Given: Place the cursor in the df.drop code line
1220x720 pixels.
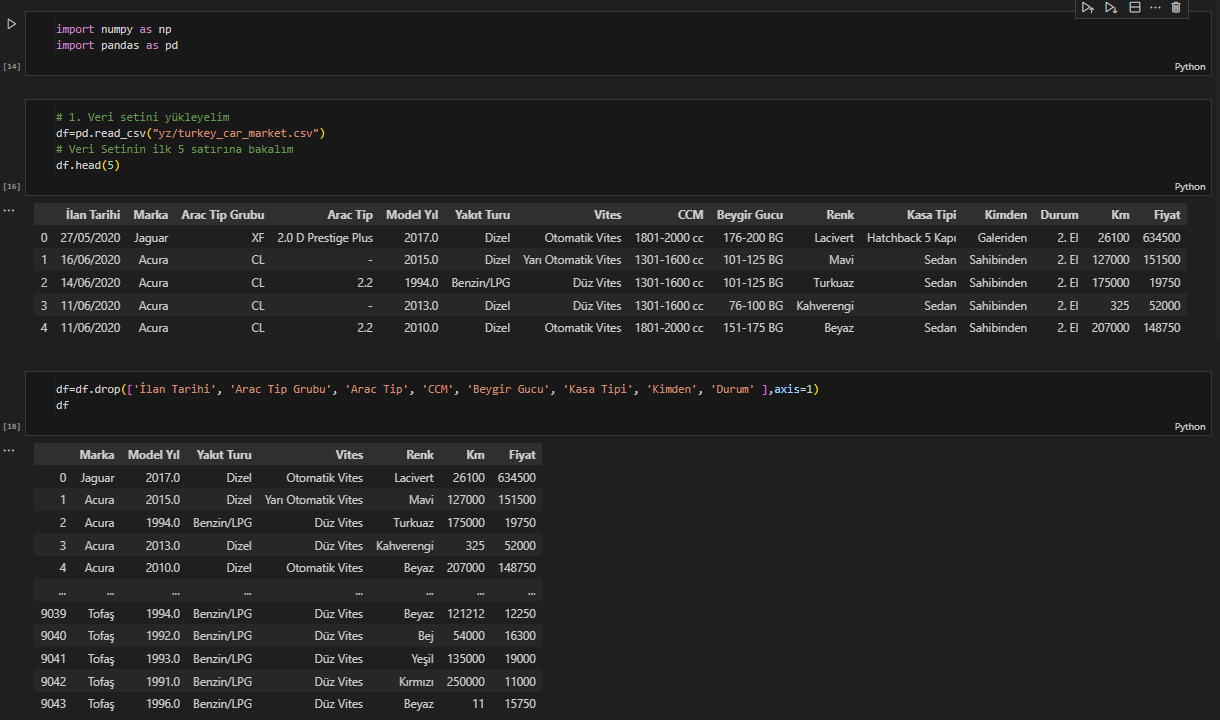Looking at the screenshot, I should [x=400, y=389].
